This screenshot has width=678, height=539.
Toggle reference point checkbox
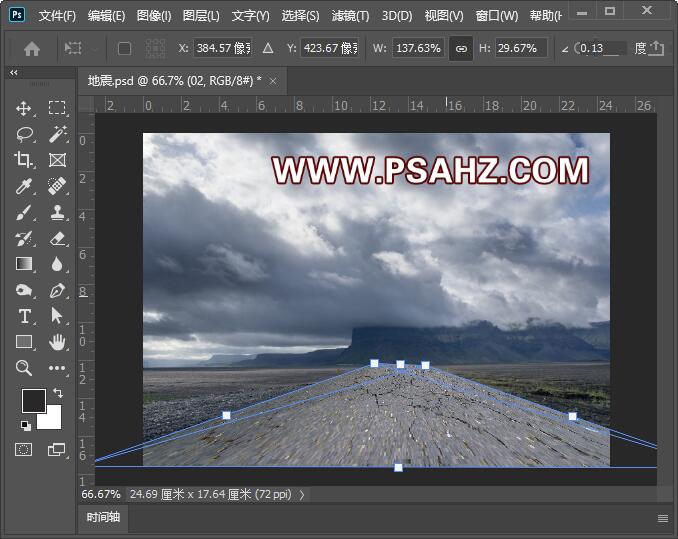click(125, 48)
